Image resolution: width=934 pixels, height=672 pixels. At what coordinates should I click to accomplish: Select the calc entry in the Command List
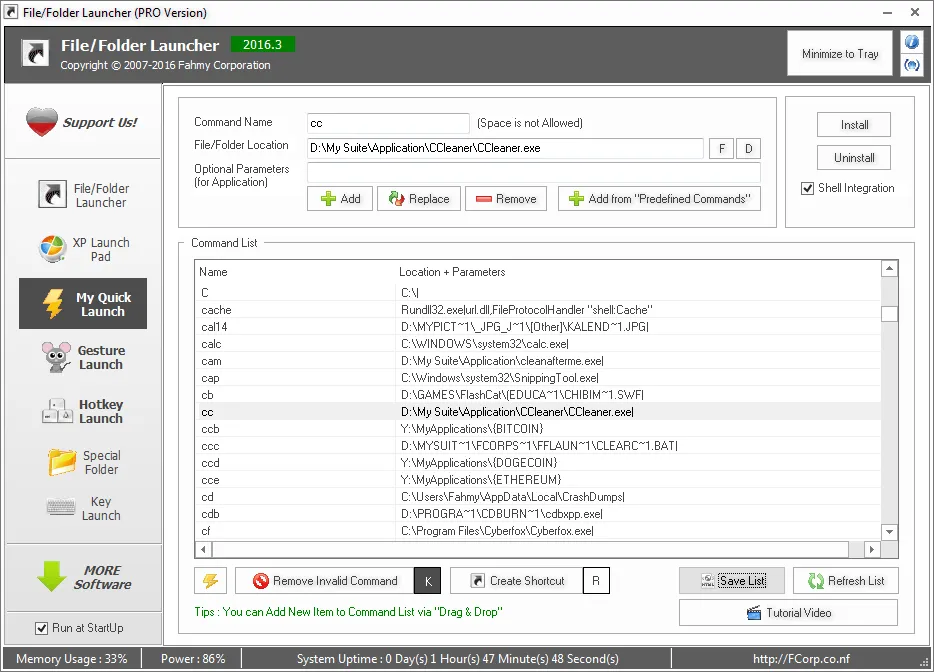click(300, 344)
